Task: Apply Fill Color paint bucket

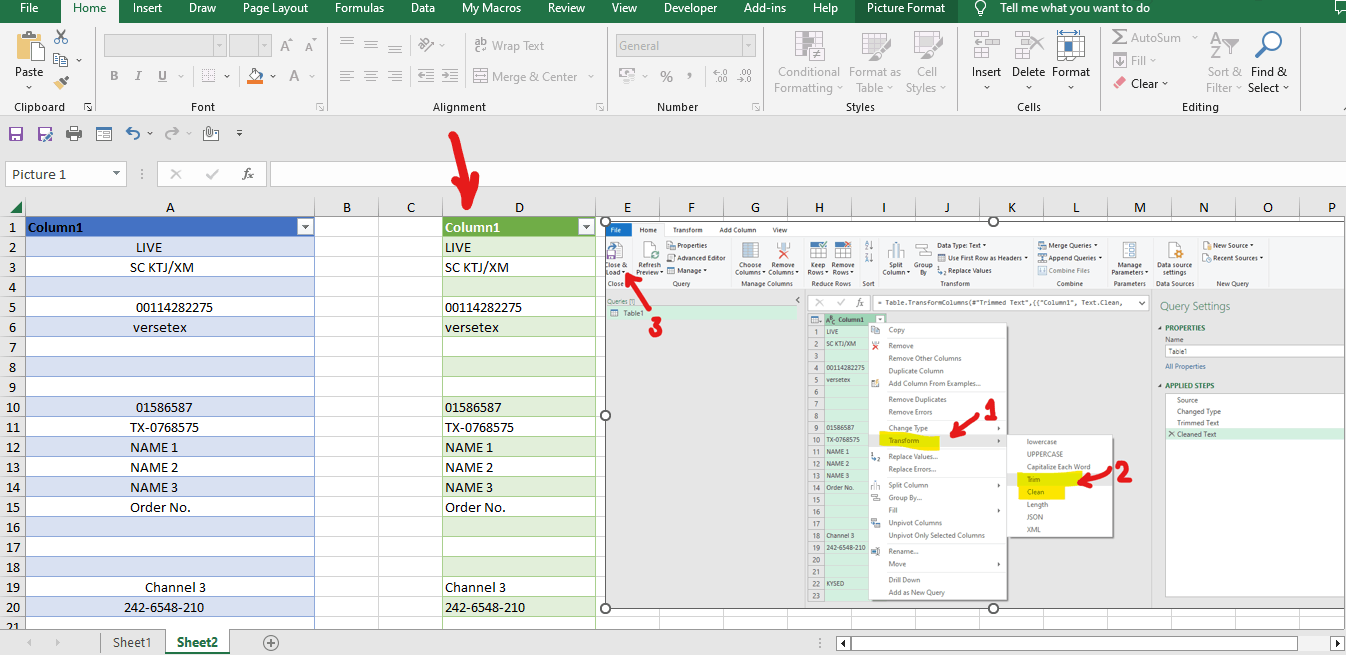Action: pos(255,76)
